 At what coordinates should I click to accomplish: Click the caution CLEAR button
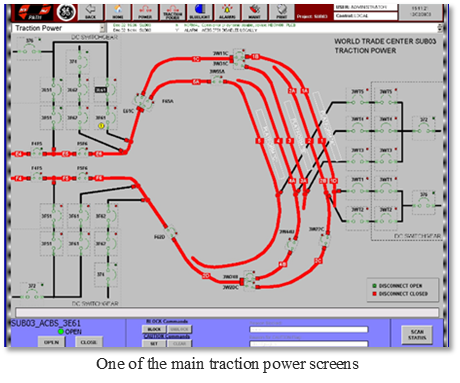pos(179,344)
